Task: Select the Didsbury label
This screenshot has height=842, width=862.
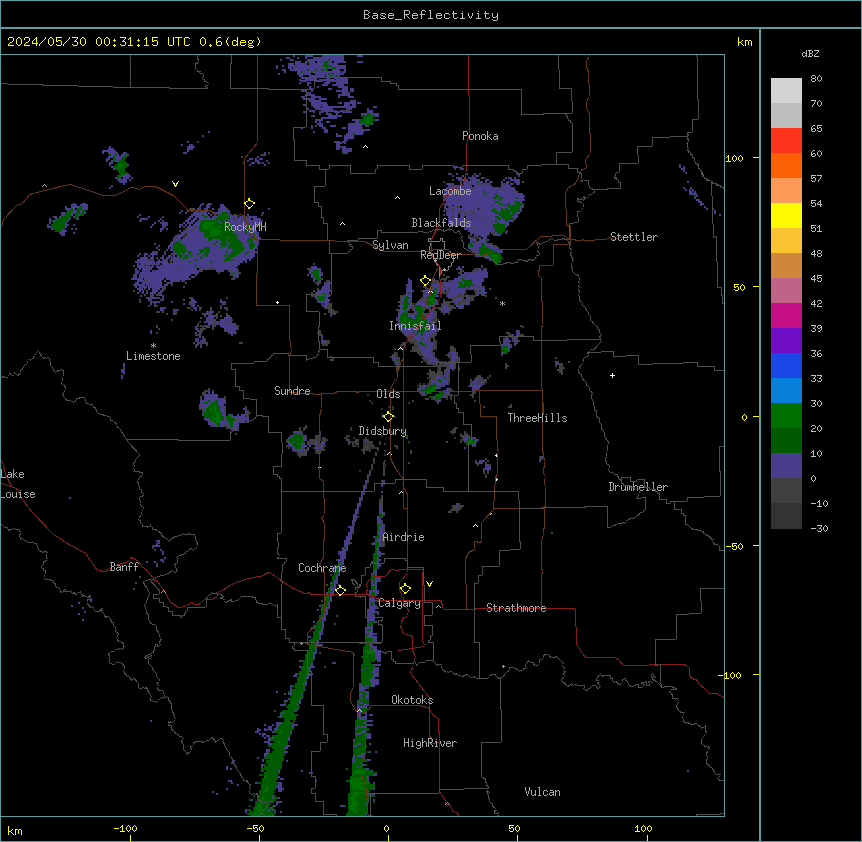Action: 383,431
